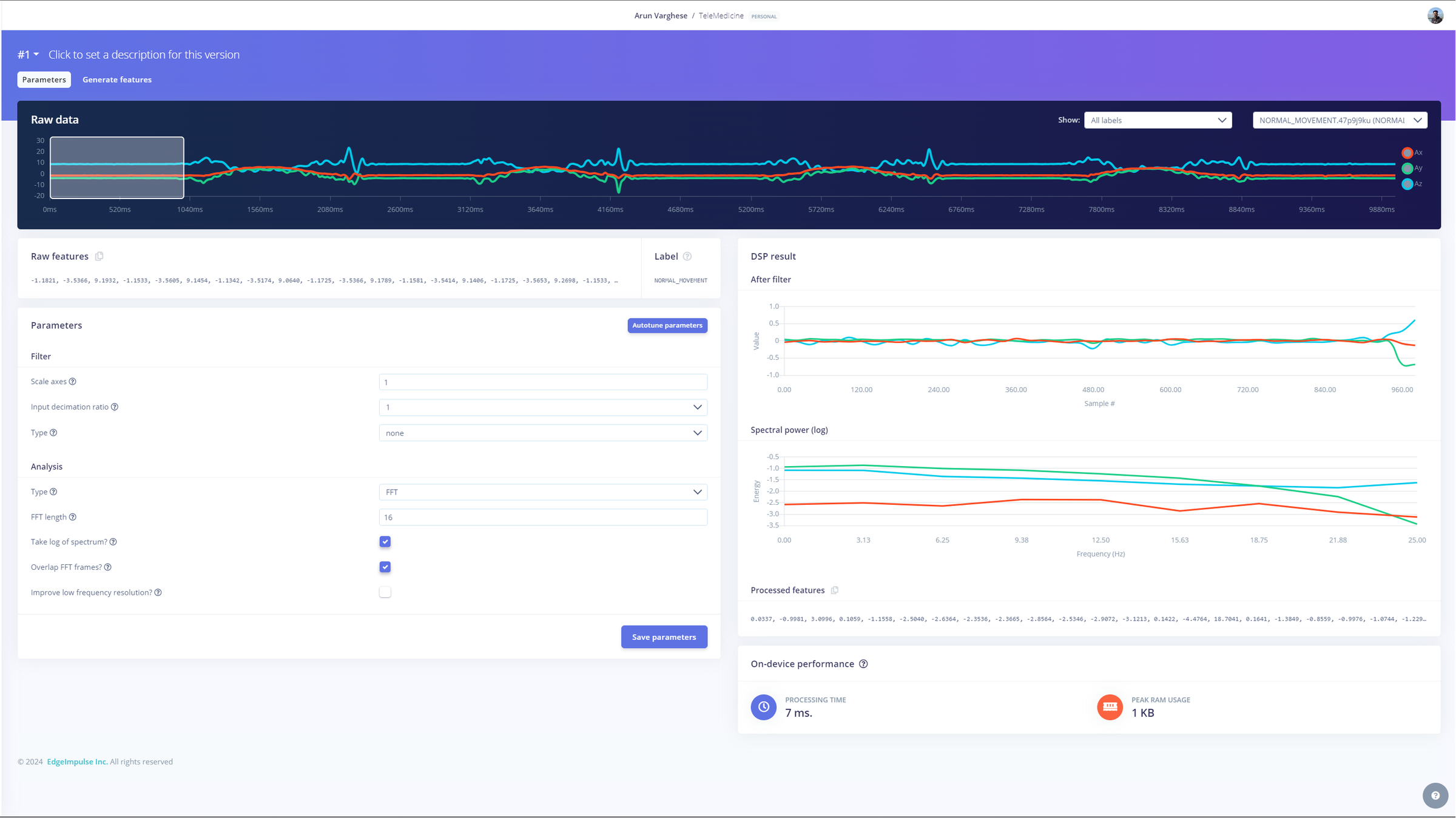1456x818 pixels.
Task: Click Save parameters button
Action: coord(664,637)
